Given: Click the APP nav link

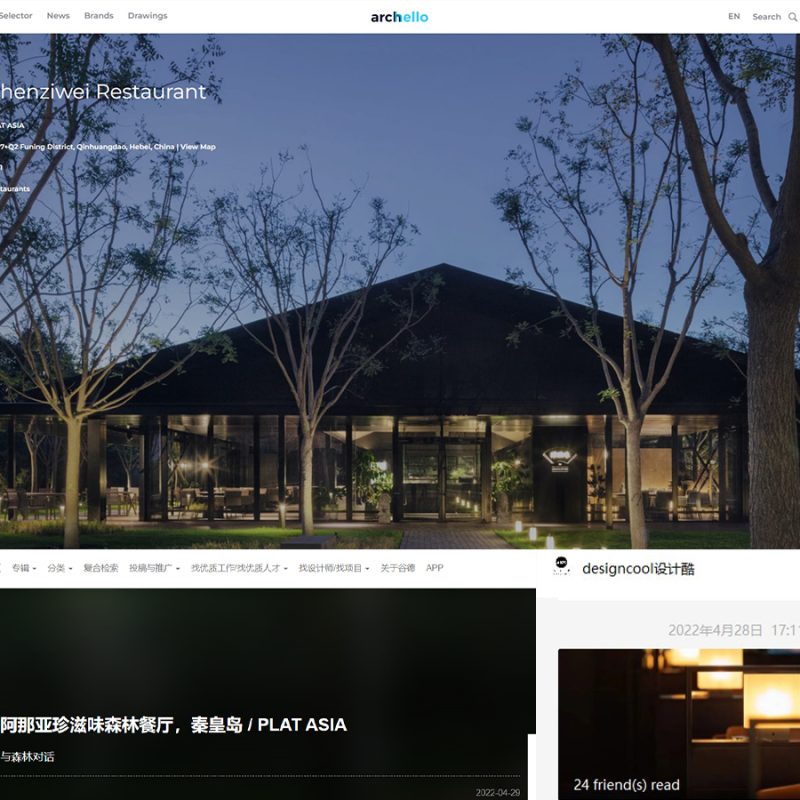Looking at the screenshot, I should [x=434, y=568].
